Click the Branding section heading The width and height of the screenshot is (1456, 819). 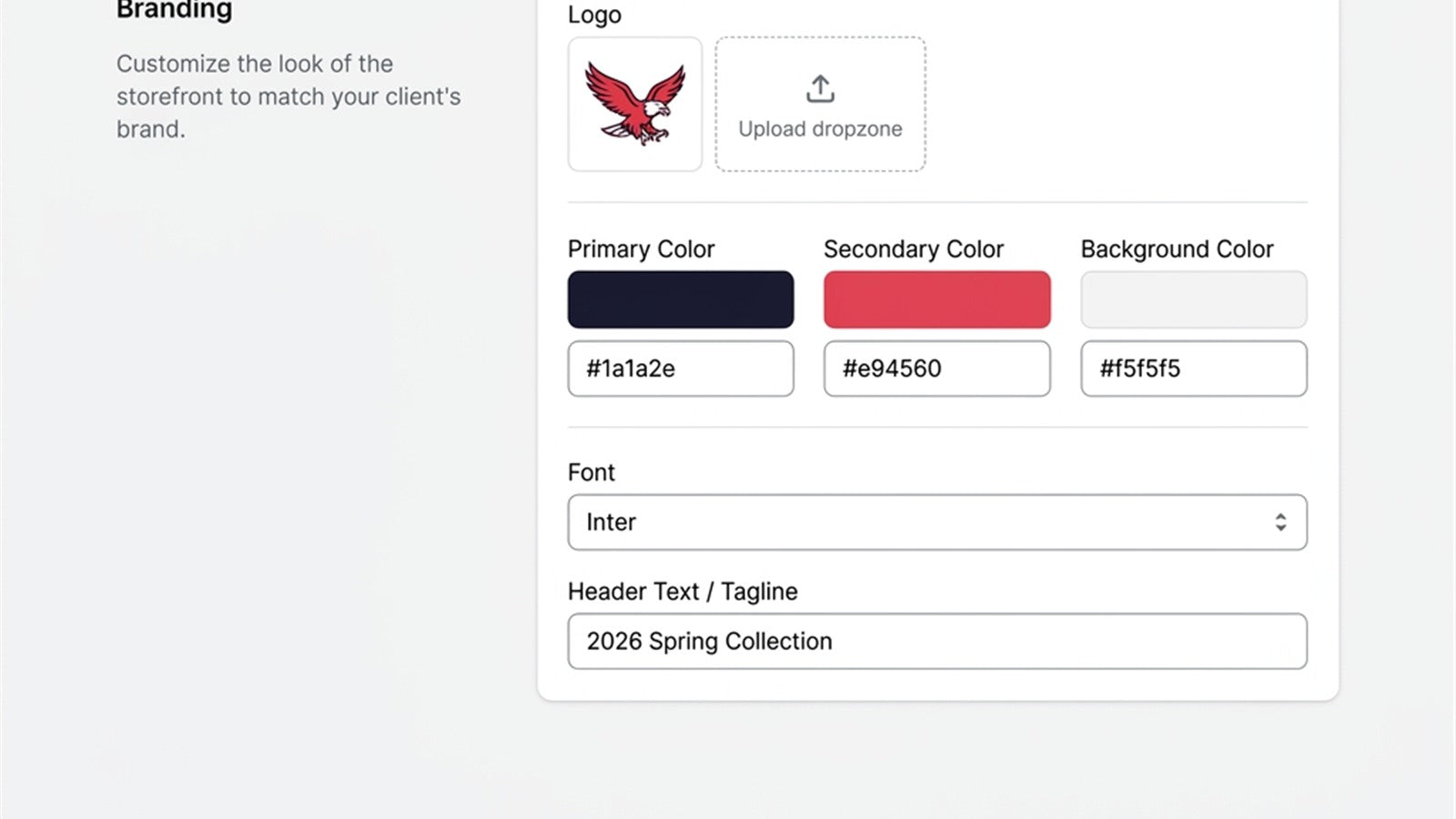pyautogui.click(x=175, y=10)
